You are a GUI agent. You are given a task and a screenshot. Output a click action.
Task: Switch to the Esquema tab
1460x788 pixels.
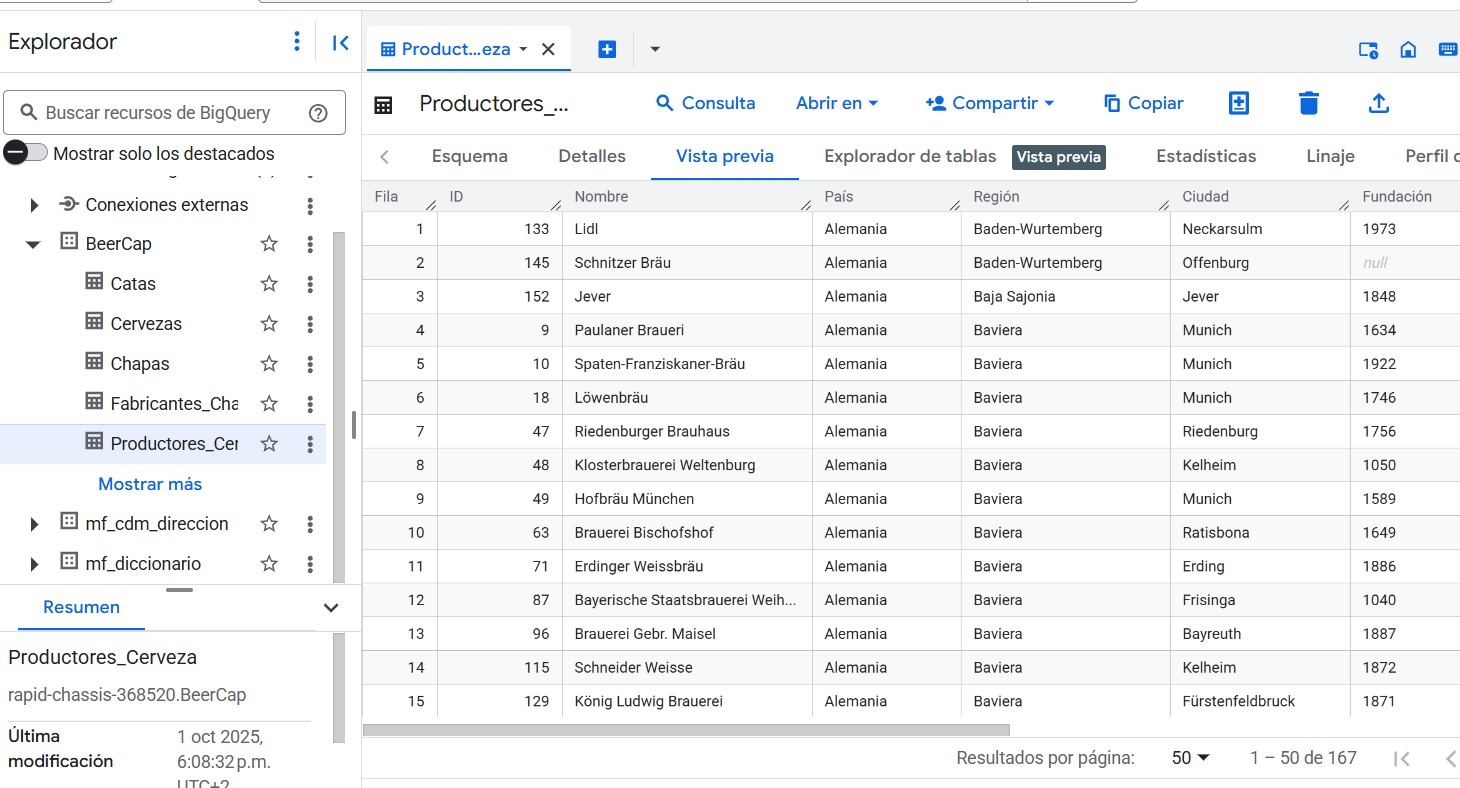click(x=470, y=156)
